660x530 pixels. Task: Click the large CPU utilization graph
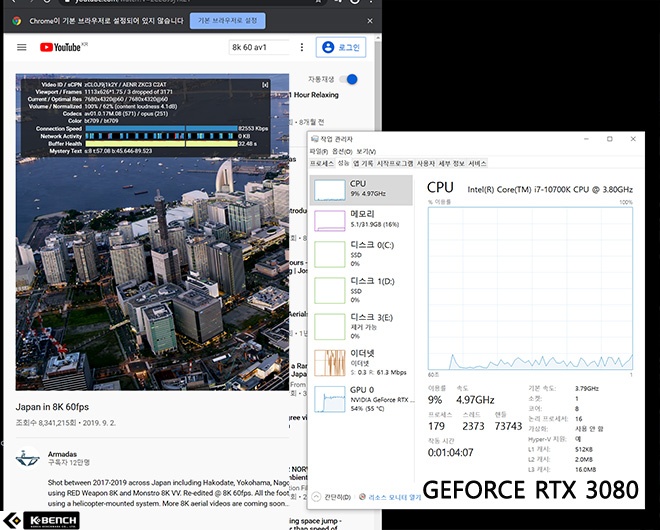click(530, 288)
